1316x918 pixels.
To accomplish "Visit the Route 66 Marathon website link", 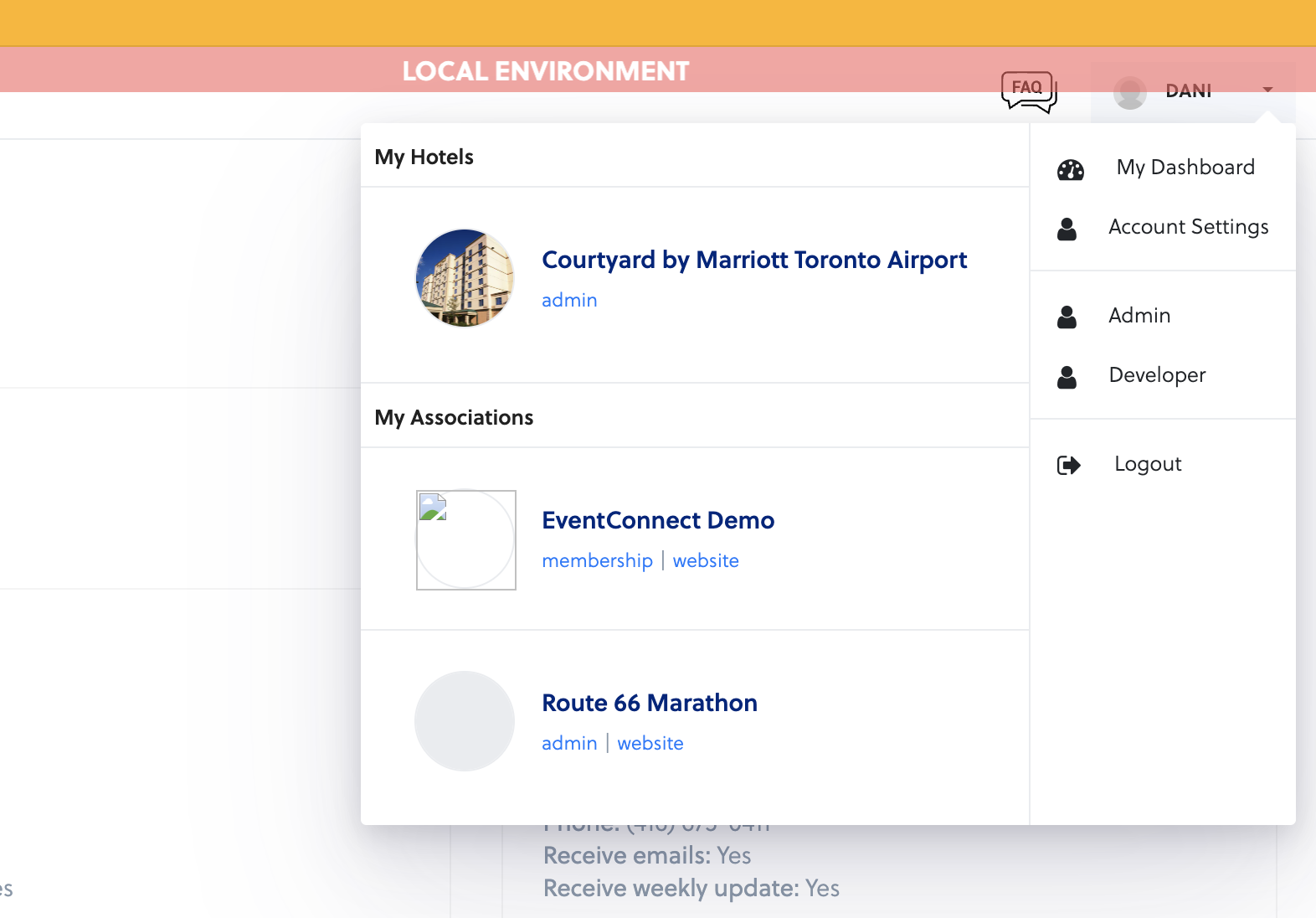I will click(x=650, y=743).
